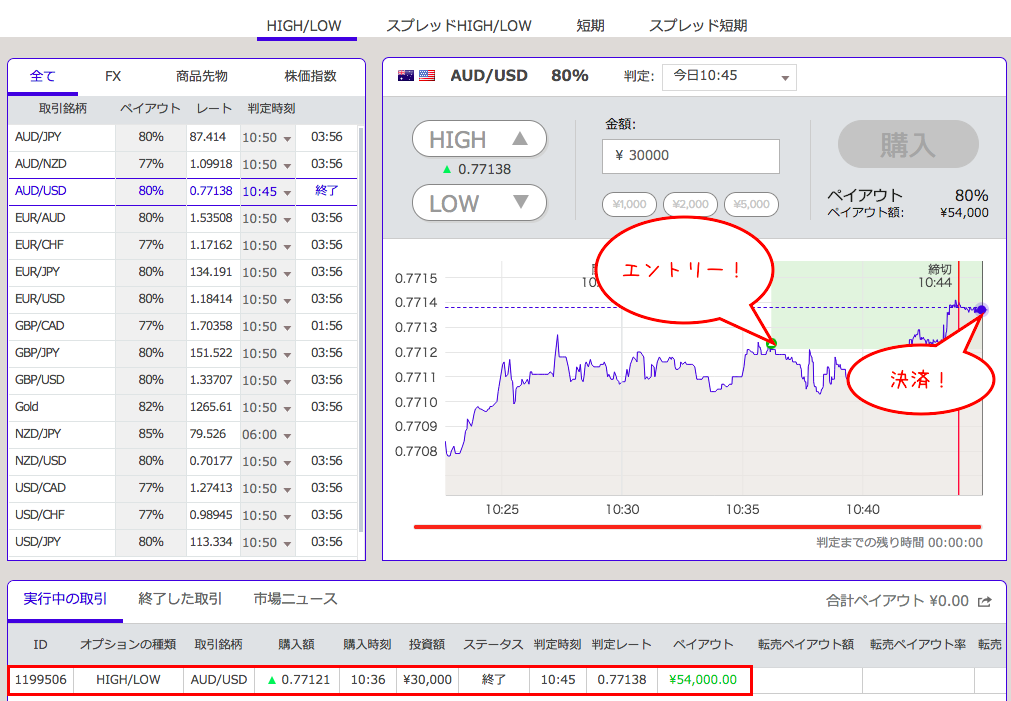Viewport: 1011px width, 701px height.
Task: Show the 終了した取引 tab
Action: (180, 599)
